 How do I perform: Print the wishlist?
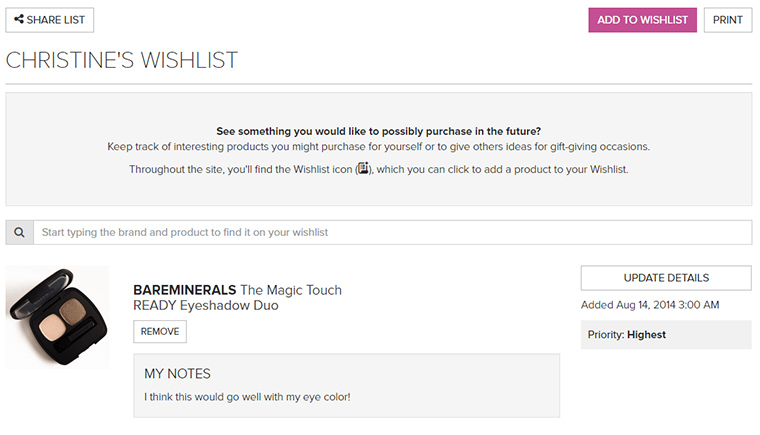click(x=728, y=20)
